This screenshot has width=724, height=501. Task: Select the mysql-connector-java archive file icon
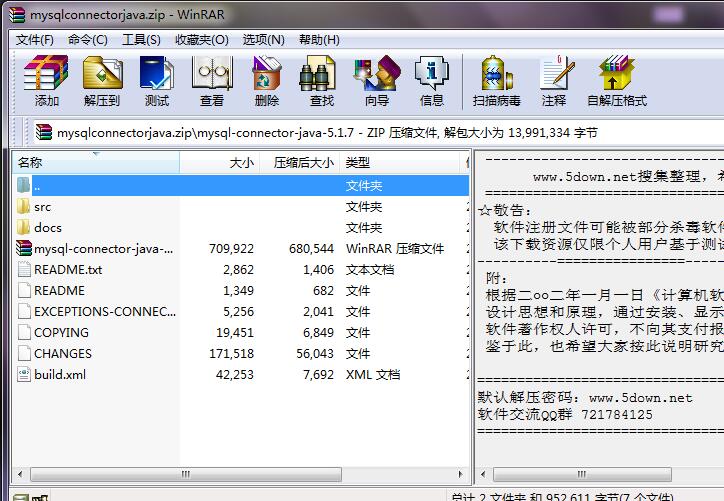24,248
